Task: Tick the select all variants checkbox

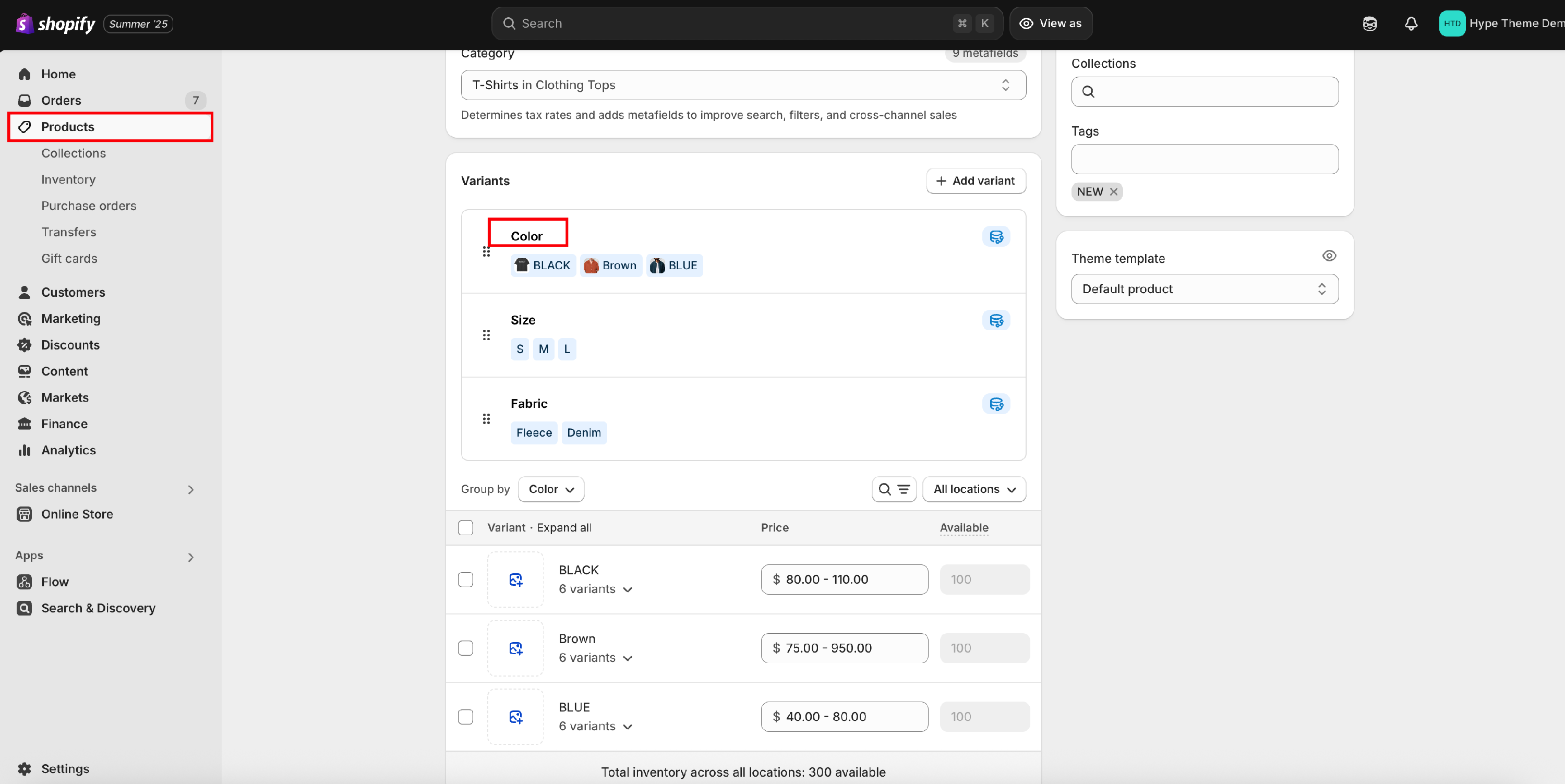Action: point(465,528)
